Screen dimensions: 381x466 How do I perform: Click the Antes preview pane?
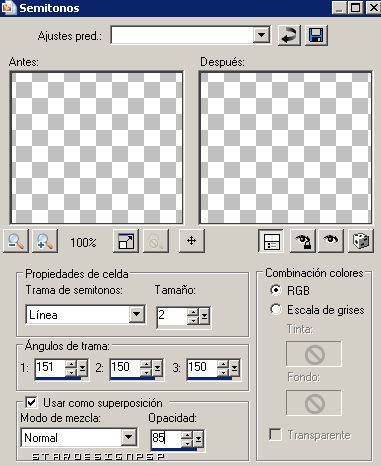(x=97, y=147)
